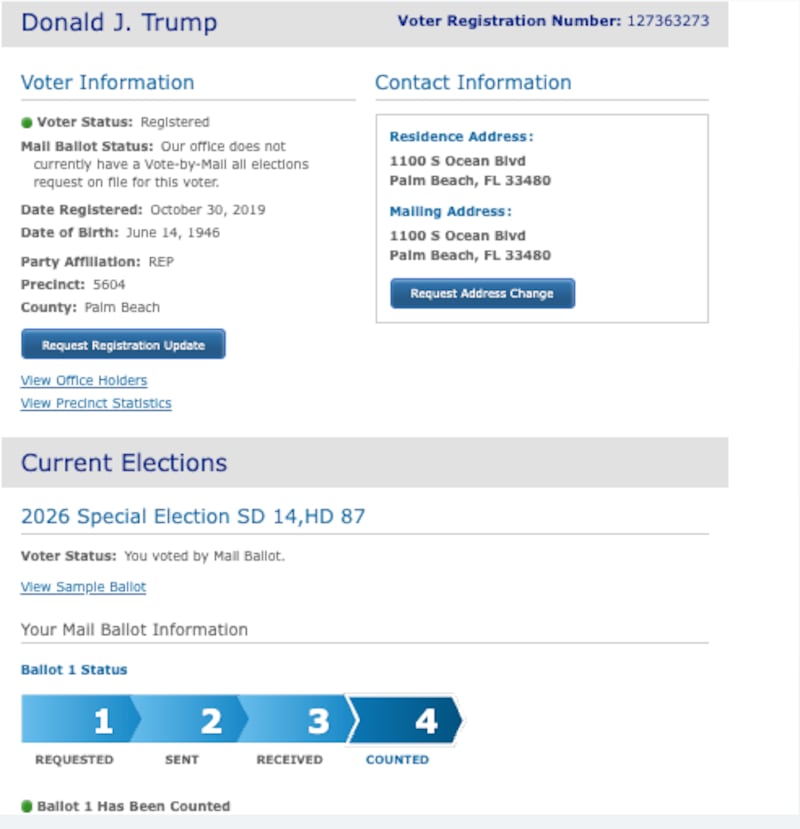Click the Request Registration Update button
Viewport: 800px width, 829px height.
123,345
